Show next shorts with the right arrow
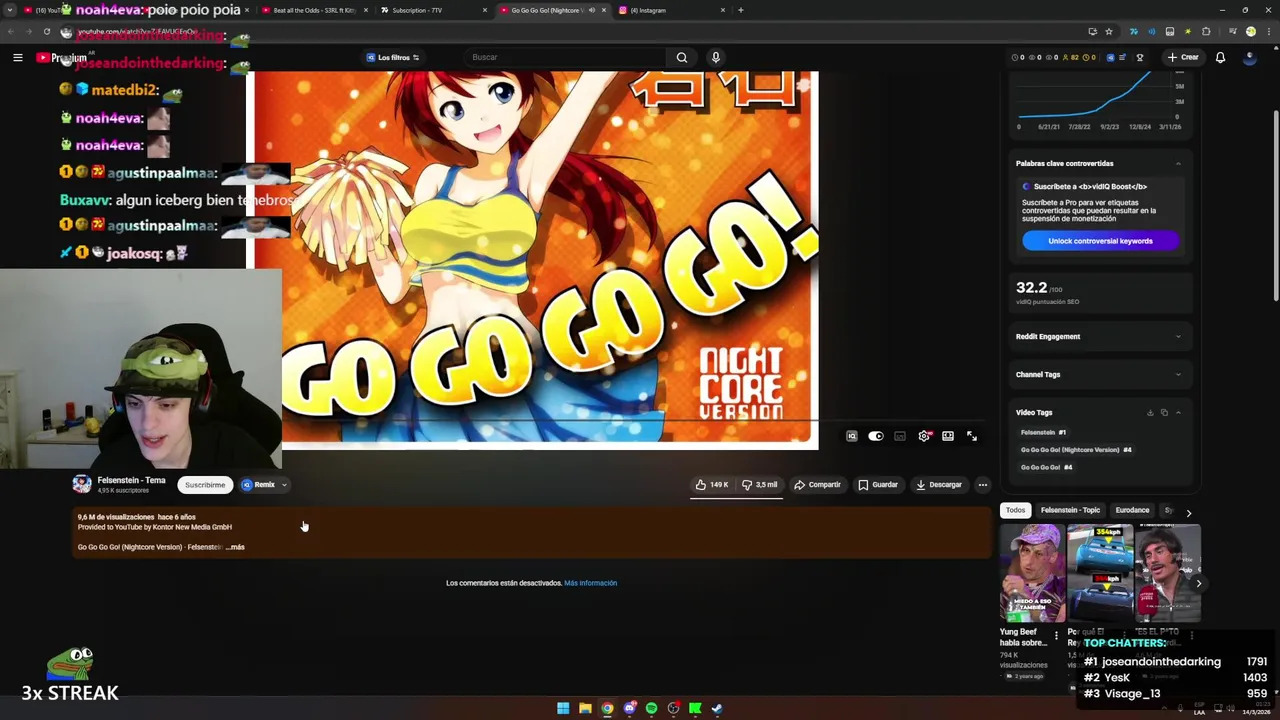Viewport: 1280px width, 720px height. click(1198, 583)
